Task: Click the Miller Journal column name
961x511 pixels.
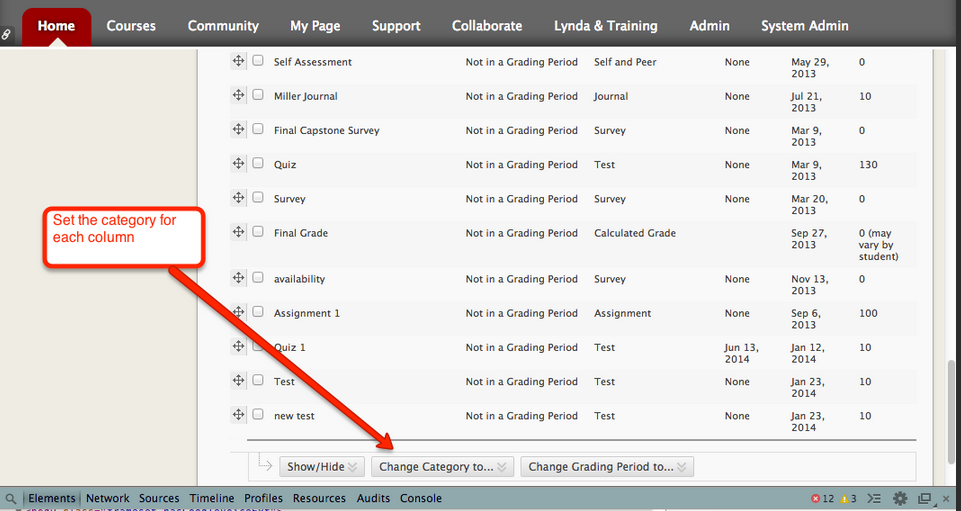Action: coord(305,96)
